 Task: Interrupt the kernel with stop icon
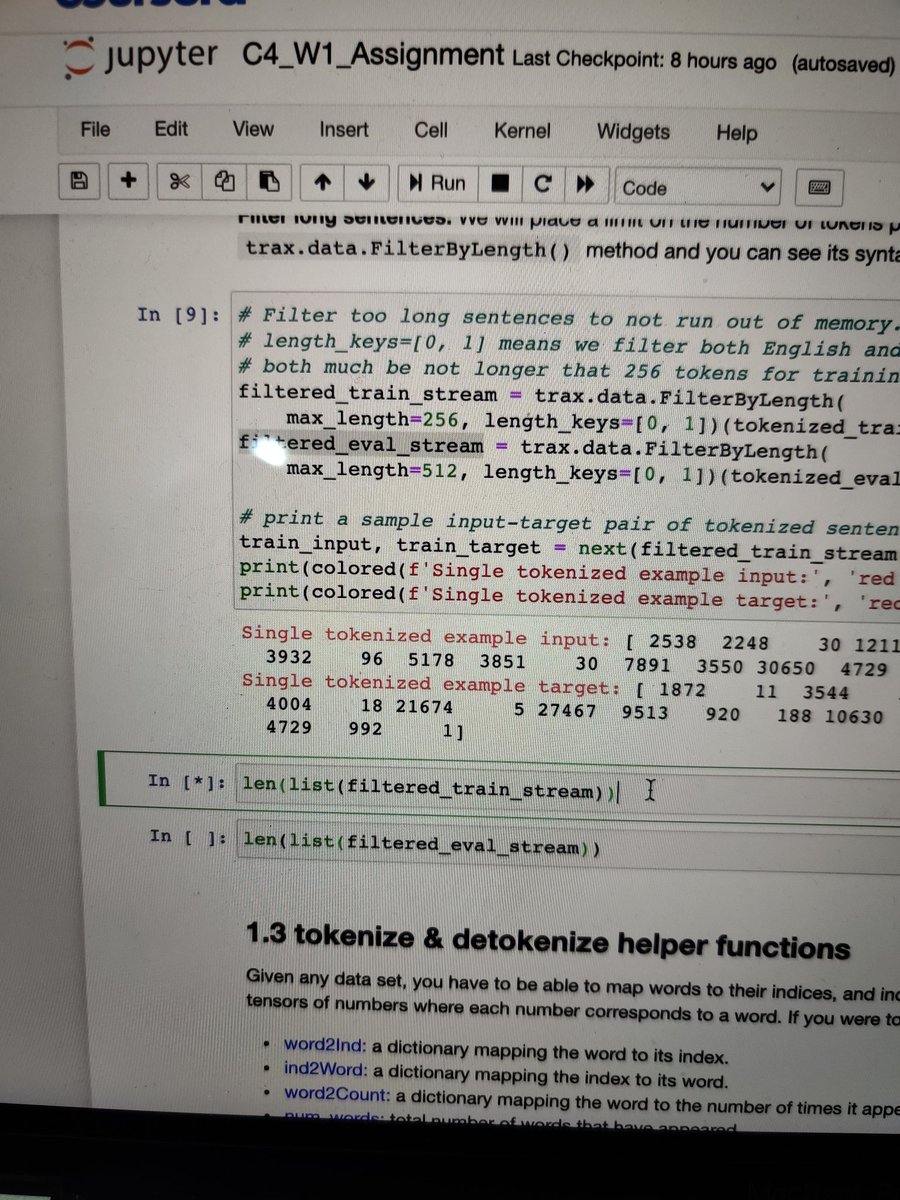[x=500, y=185]
